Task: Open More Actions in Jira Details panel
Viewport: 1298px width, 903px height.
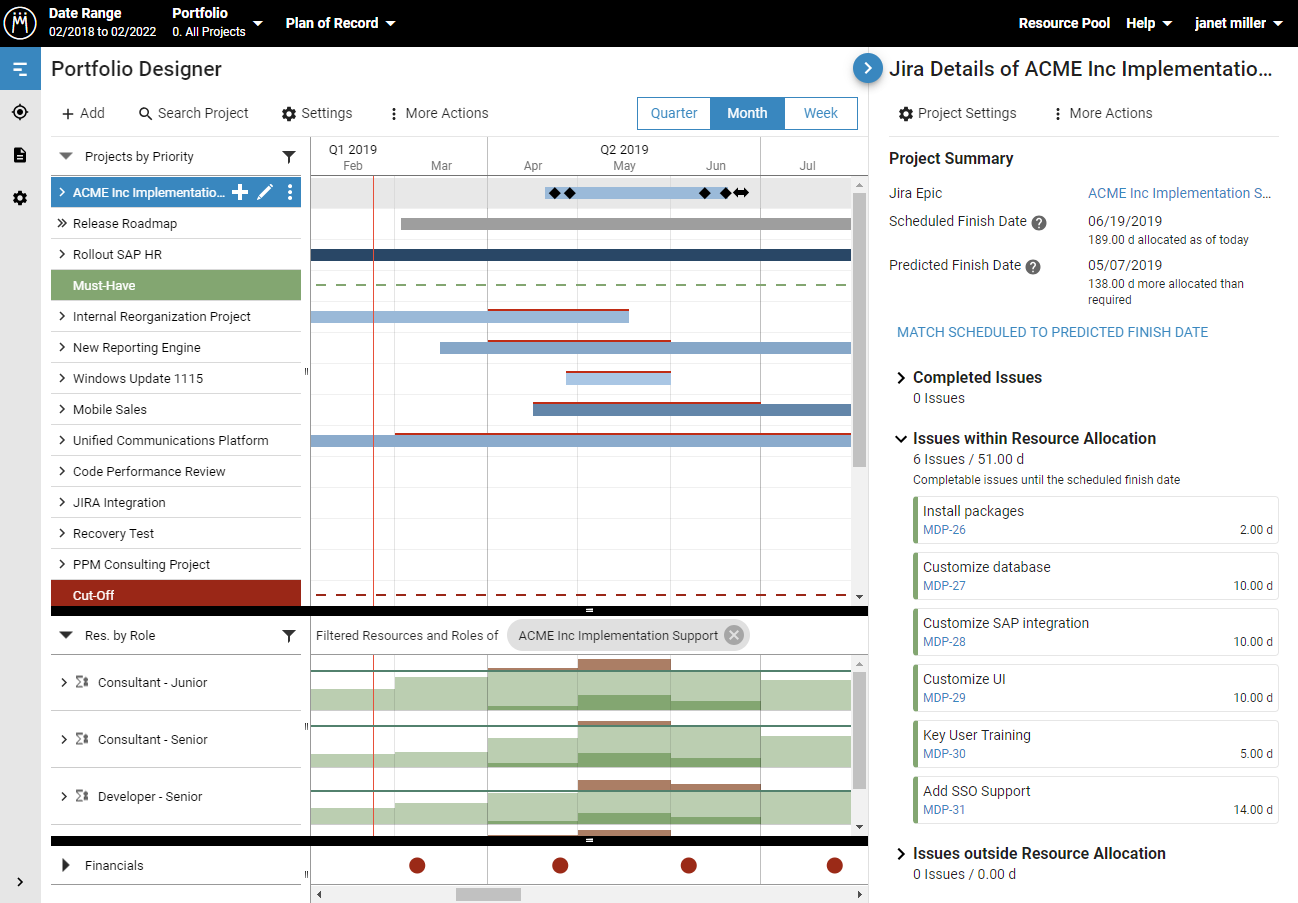Action: 1102,113
